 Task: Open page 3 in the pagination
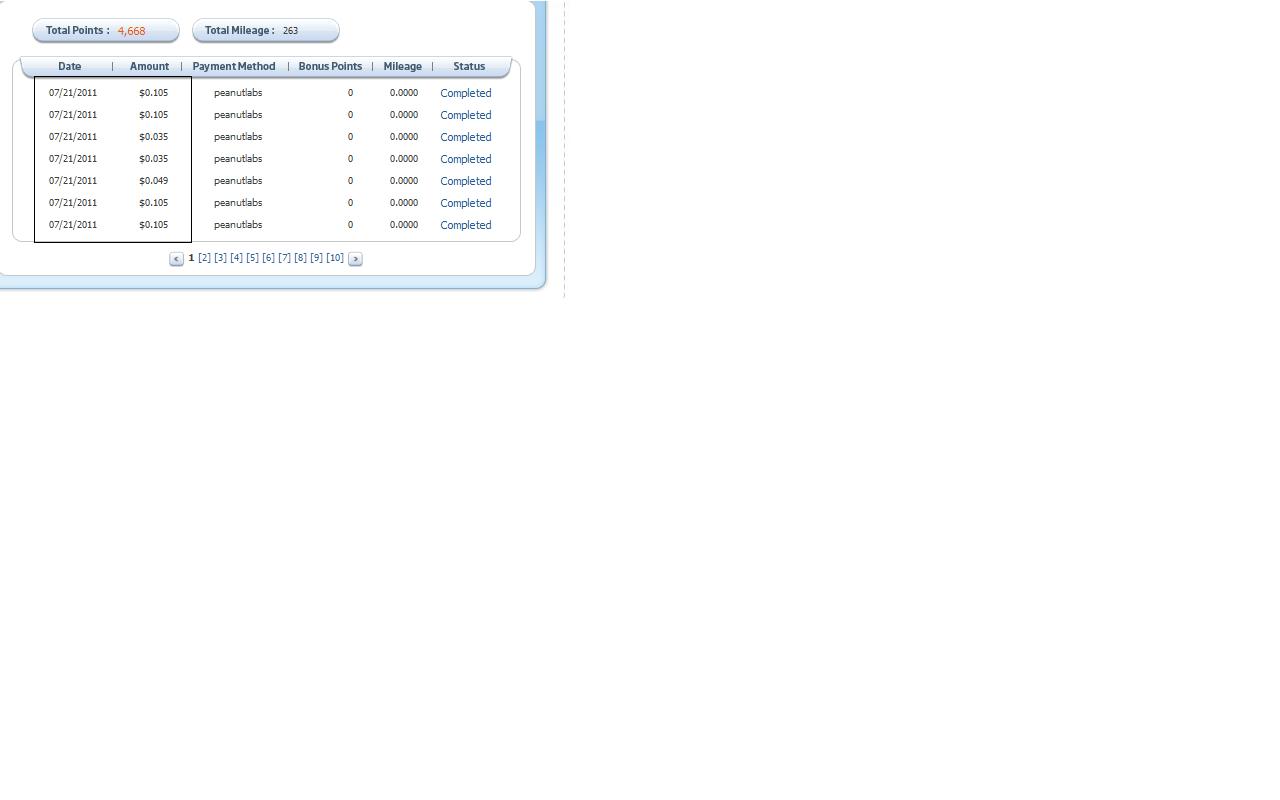pyautogui.click(x=220, y=258)
